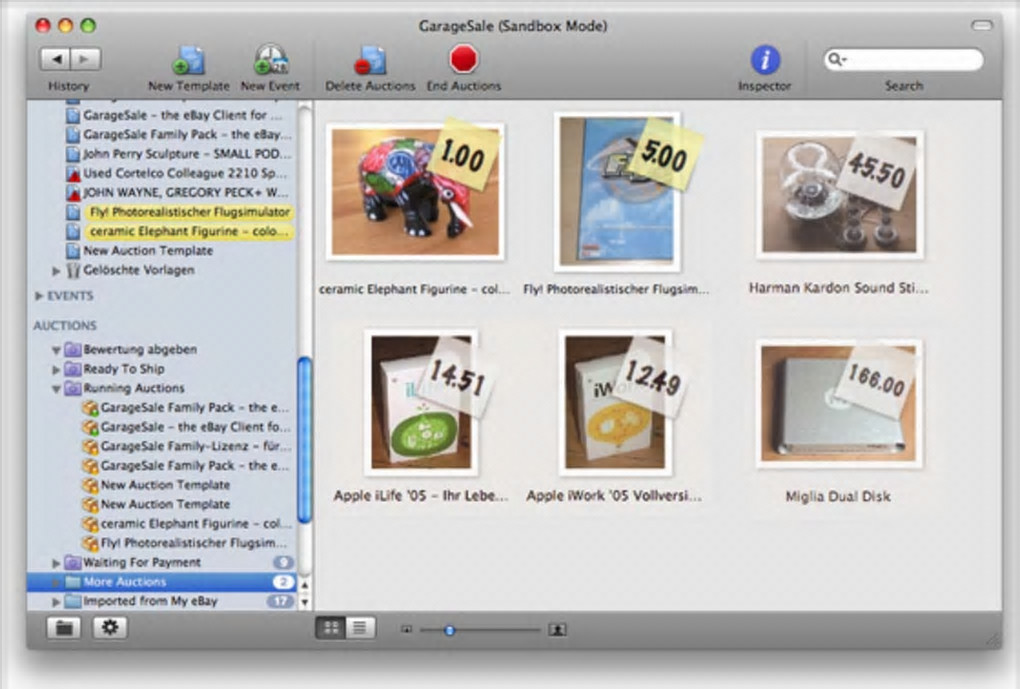Screen dimensions: 1020x689
Task: Go back in History
Action: pyautogui.click(x=56, y=59)
